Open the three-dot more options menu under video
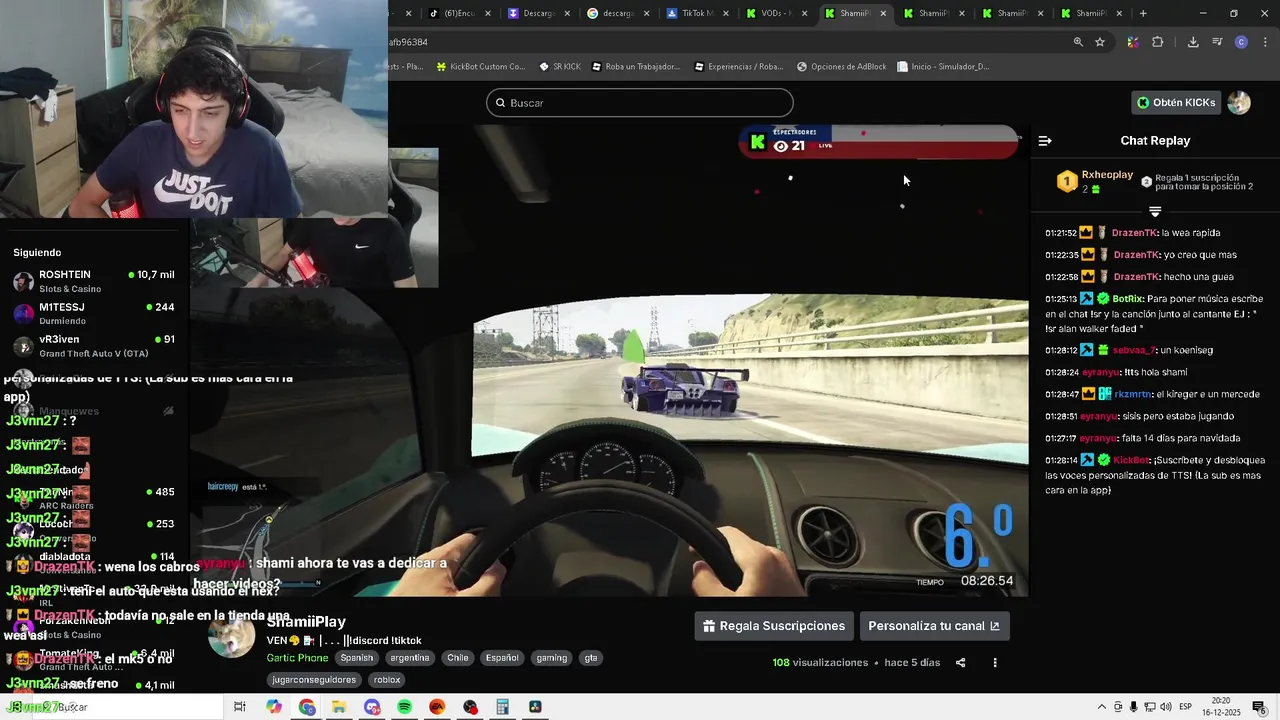1280x720 pixels. [995, 662]
